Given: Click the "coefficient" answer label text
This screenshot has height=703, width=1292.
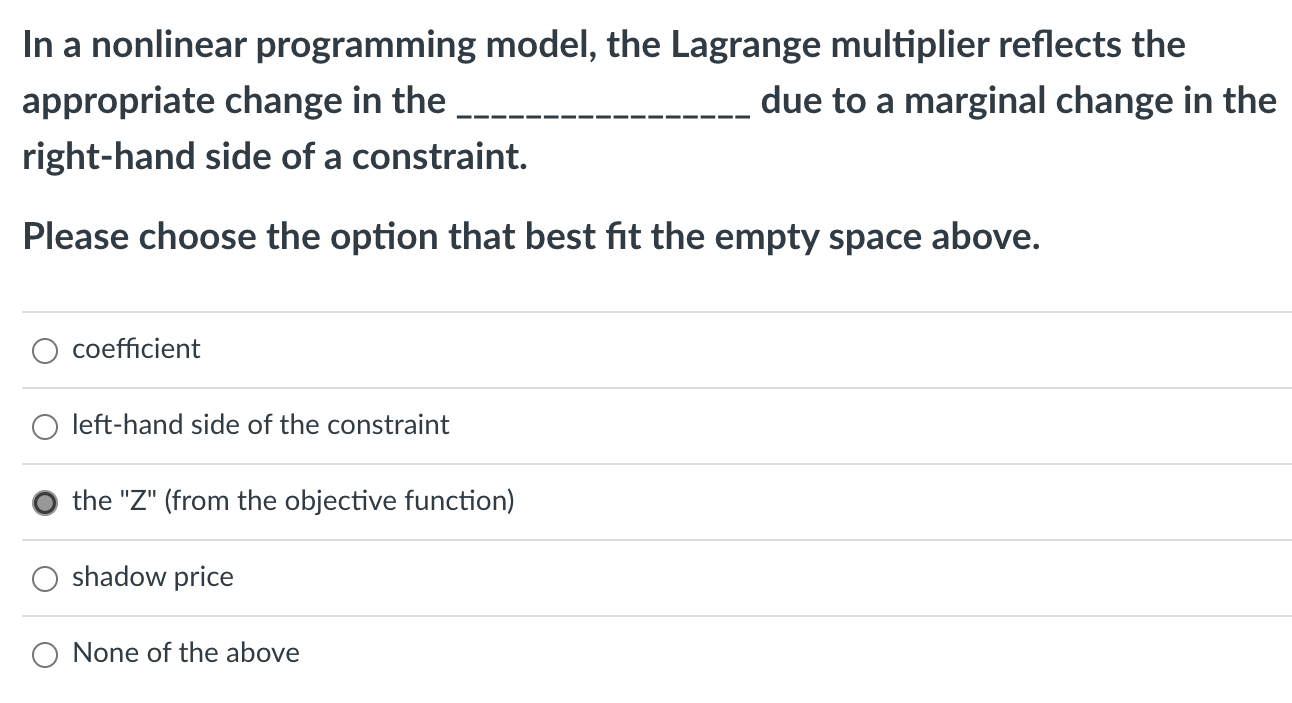Looking at the screenshot, I should point(136,349).
